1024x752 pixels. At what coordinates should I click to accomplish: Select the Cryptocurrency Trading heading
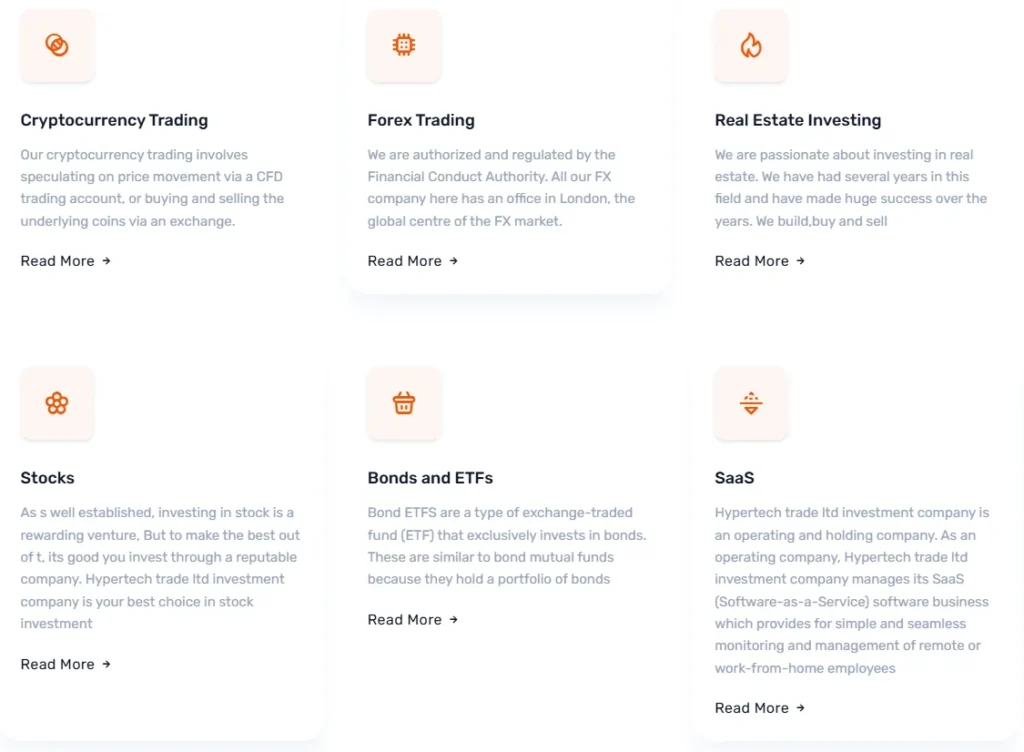pos(114,120)
